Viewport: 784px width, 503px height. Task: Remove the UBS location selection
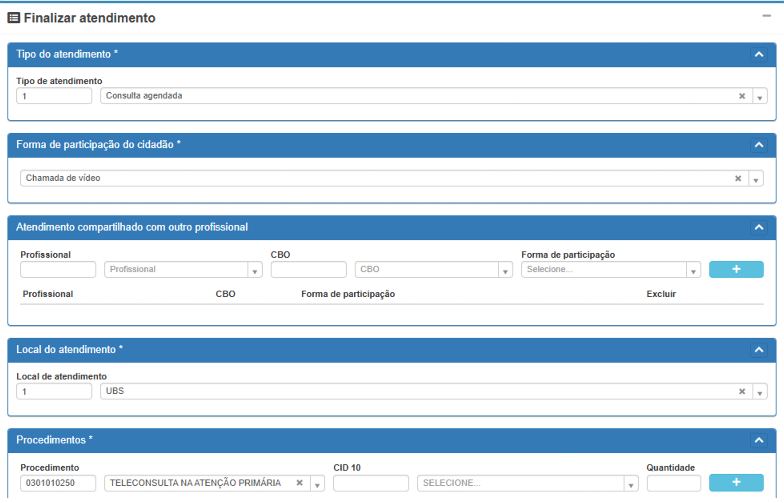[742, 392]
